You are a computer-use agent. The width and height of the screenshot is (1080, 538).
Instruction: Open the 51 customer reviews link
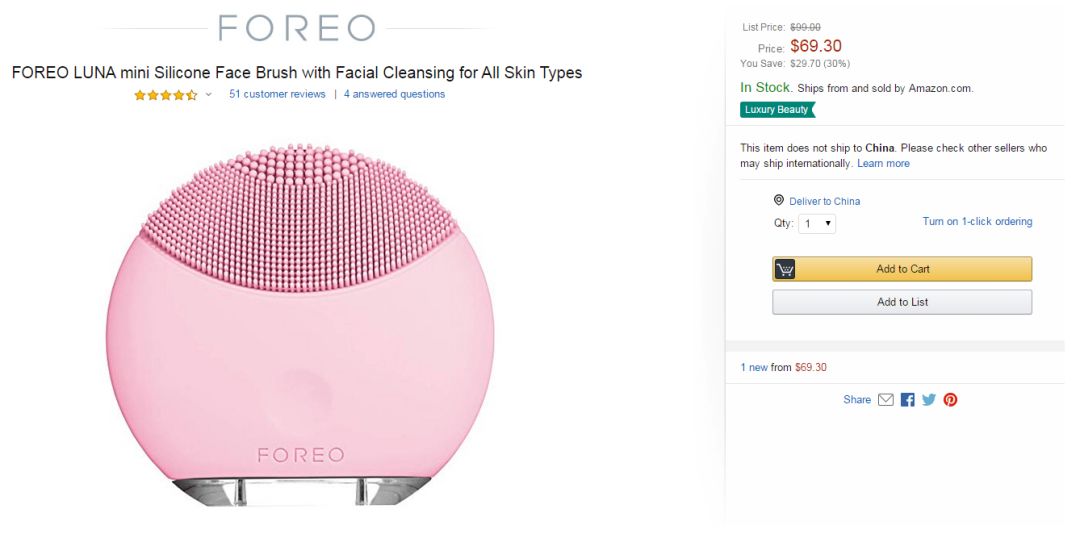tap(277, 94)
